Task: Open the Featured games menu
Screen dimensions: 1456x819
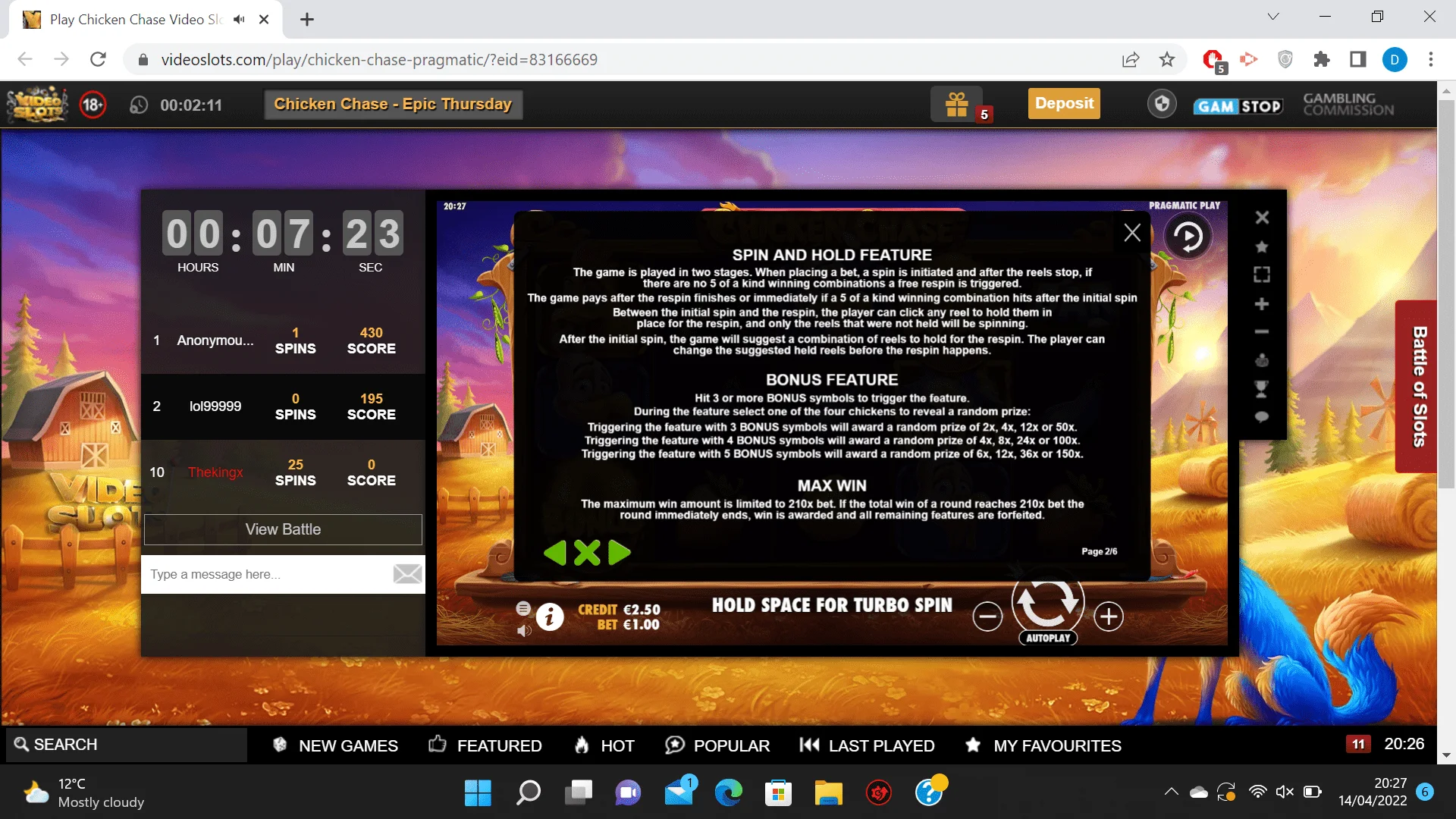Action: pos(485,745)
